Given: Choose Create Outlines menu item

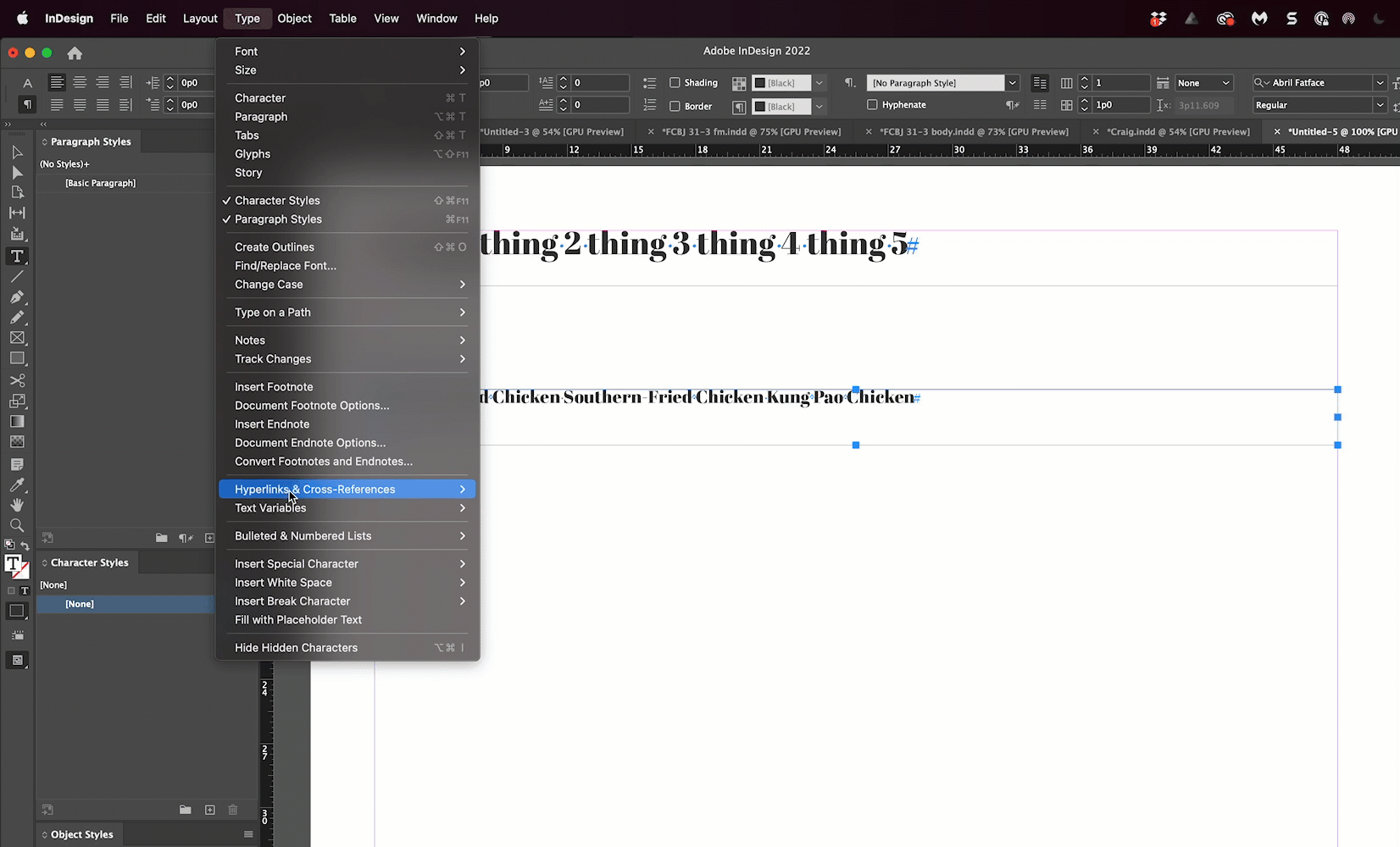Looking at the screenshot, I should pos(347,247).
